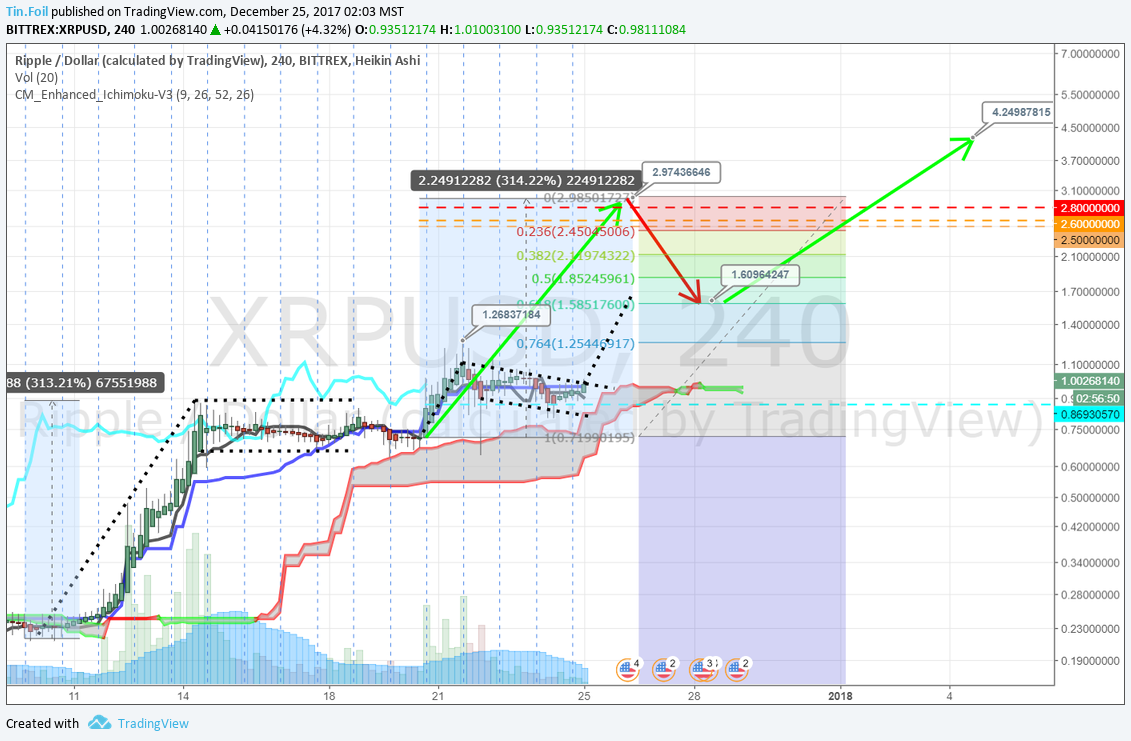
Task: Open the Tin.Foil author profile link
Action: click(27, 12)
